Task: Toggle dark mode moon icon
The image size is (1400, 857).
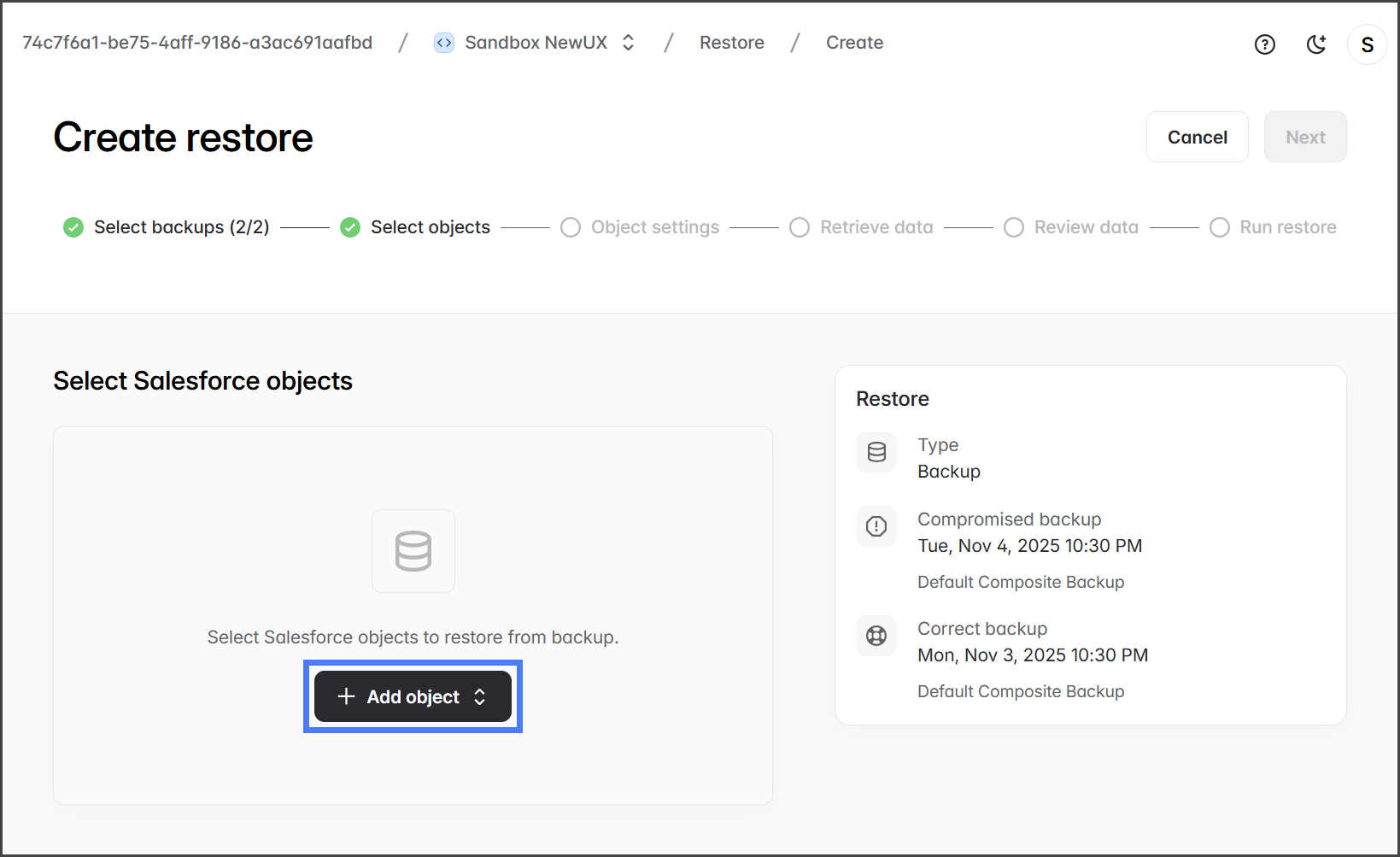Action: tap(1316, 44)
